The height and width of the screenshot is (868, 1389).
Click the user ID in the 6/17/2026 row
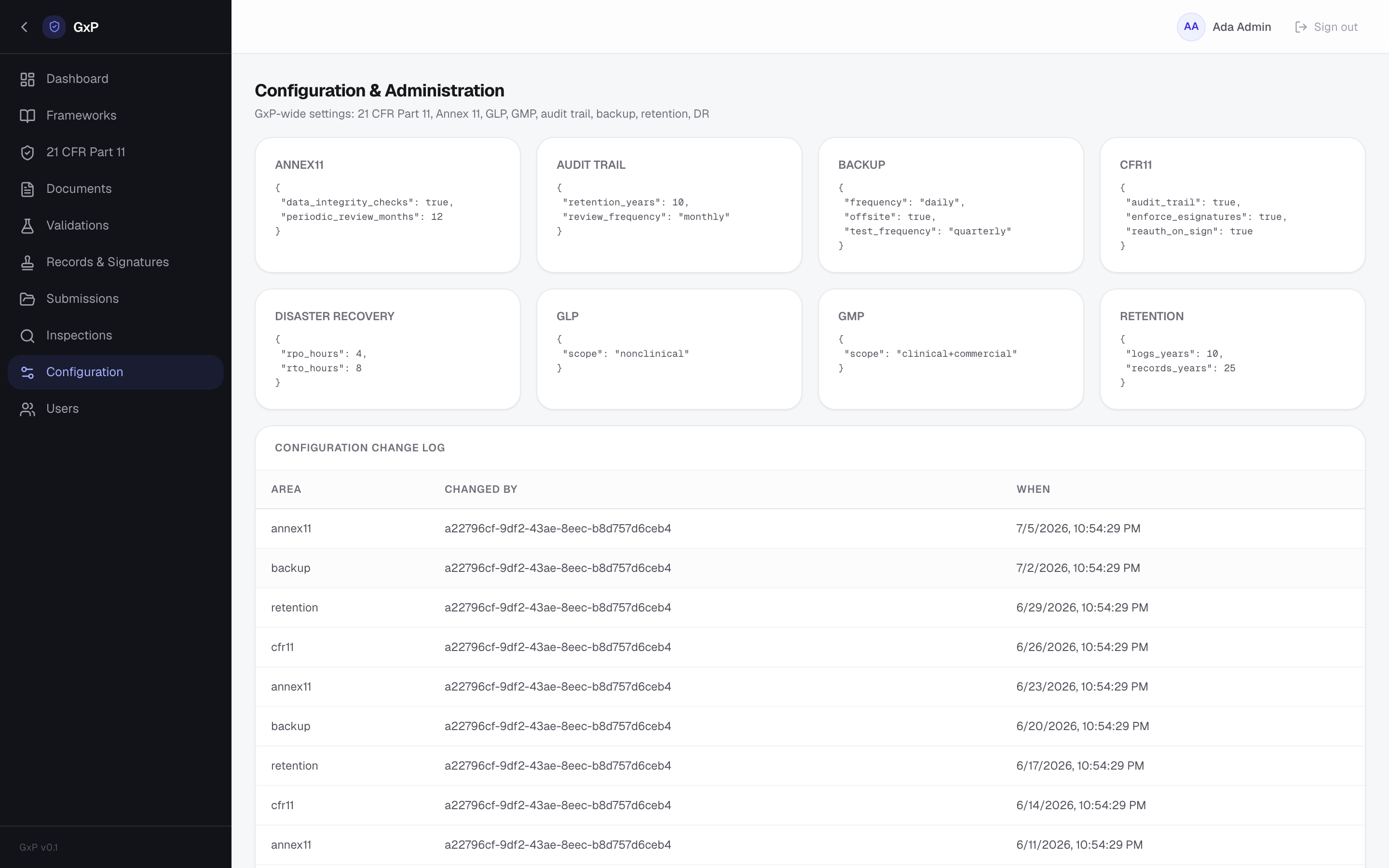[558, 766]
